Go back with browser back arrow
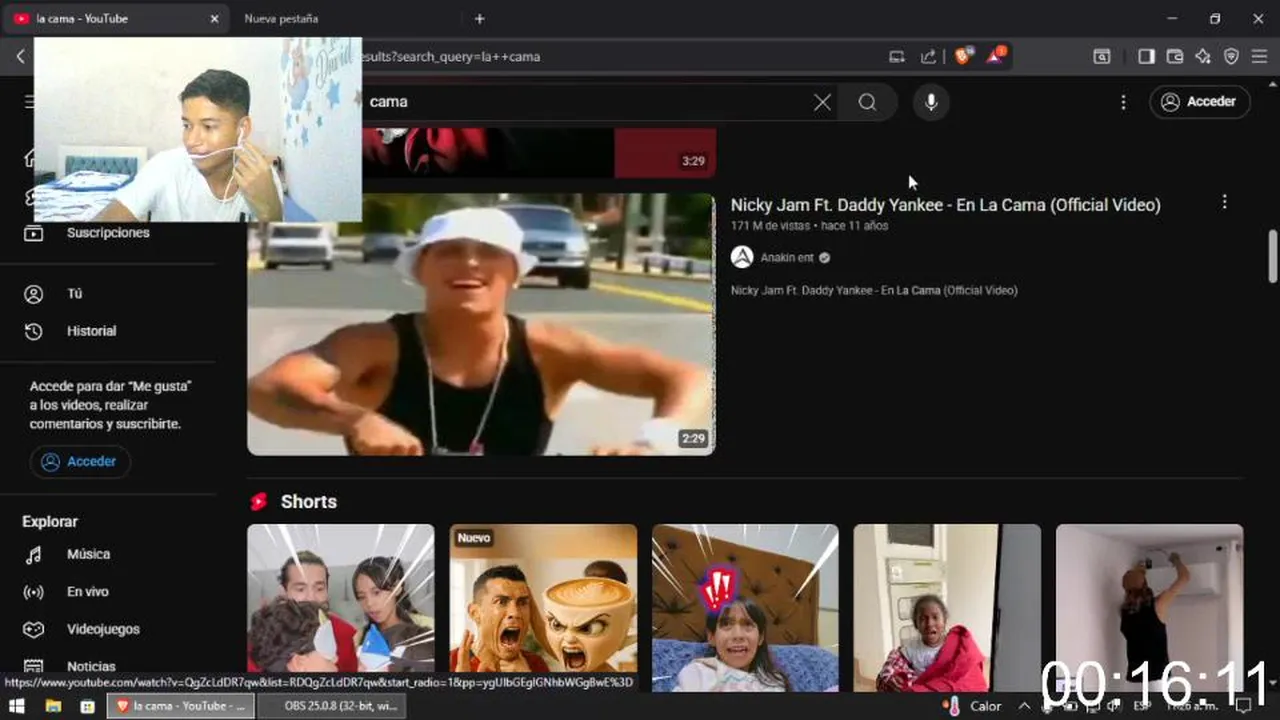 (x=20, y=57)
